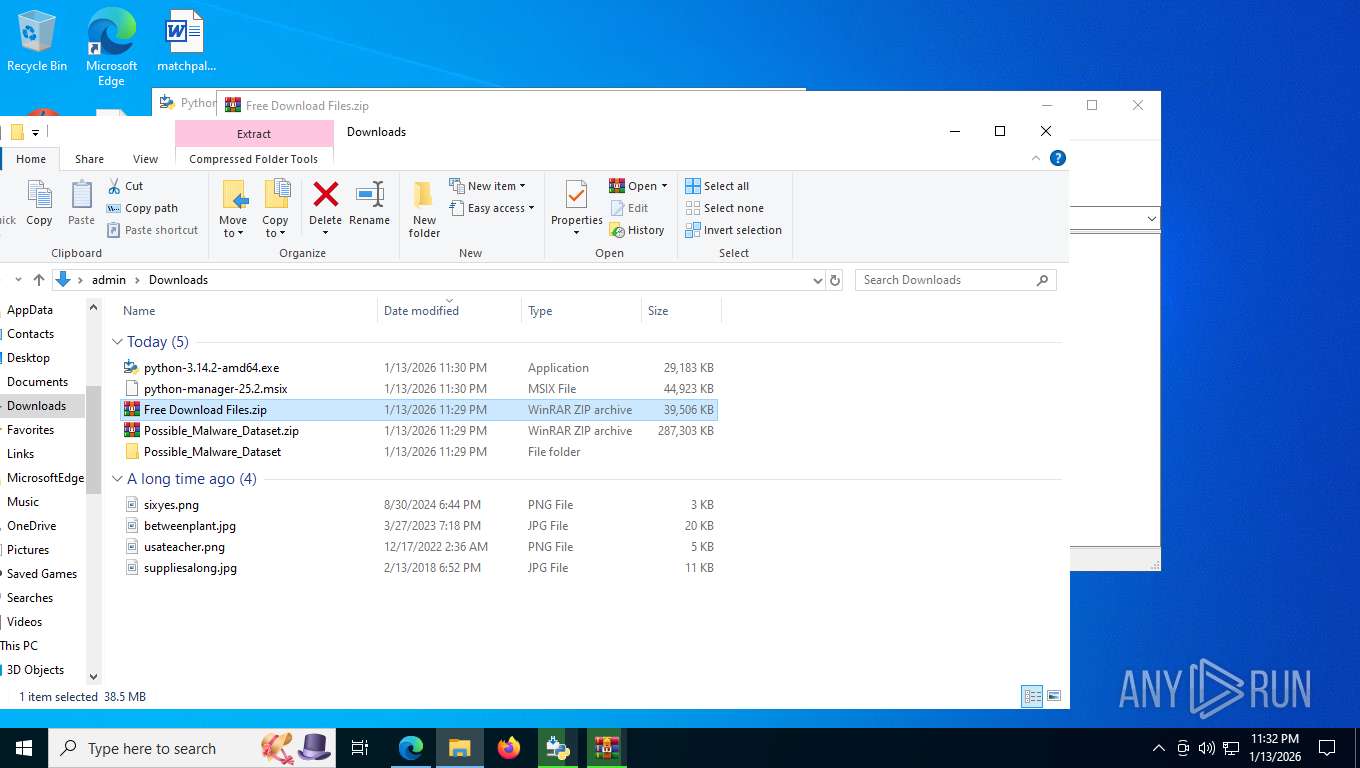
Task: Open the address bar history dropdown
Action: coord(818,280)
